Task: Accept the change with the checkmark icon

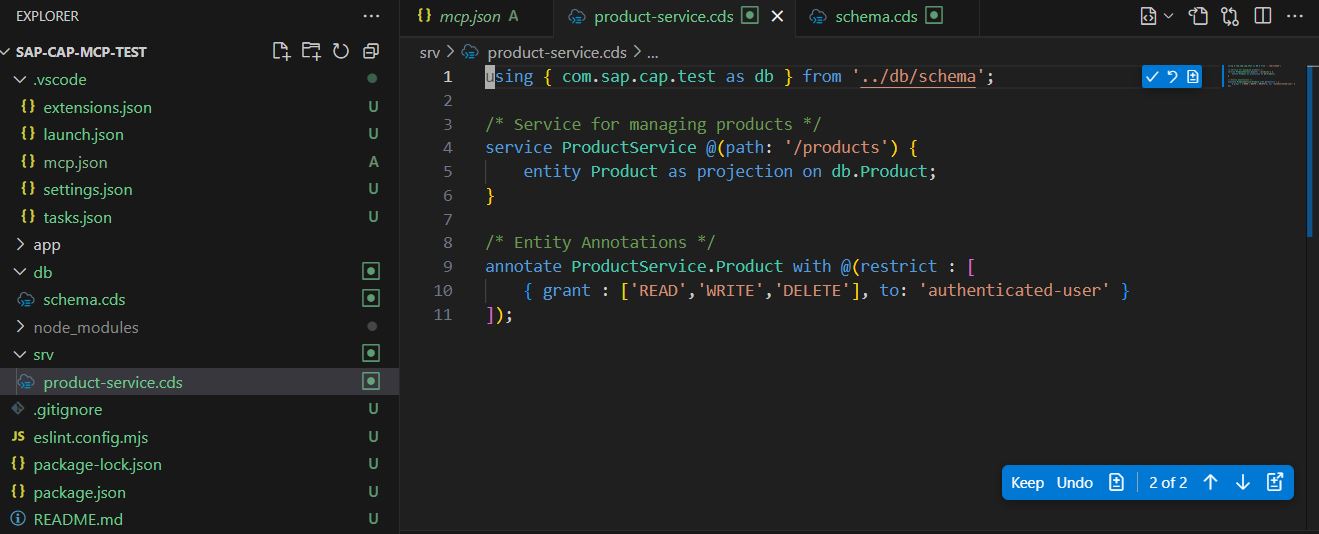Action: point(1152,77)
